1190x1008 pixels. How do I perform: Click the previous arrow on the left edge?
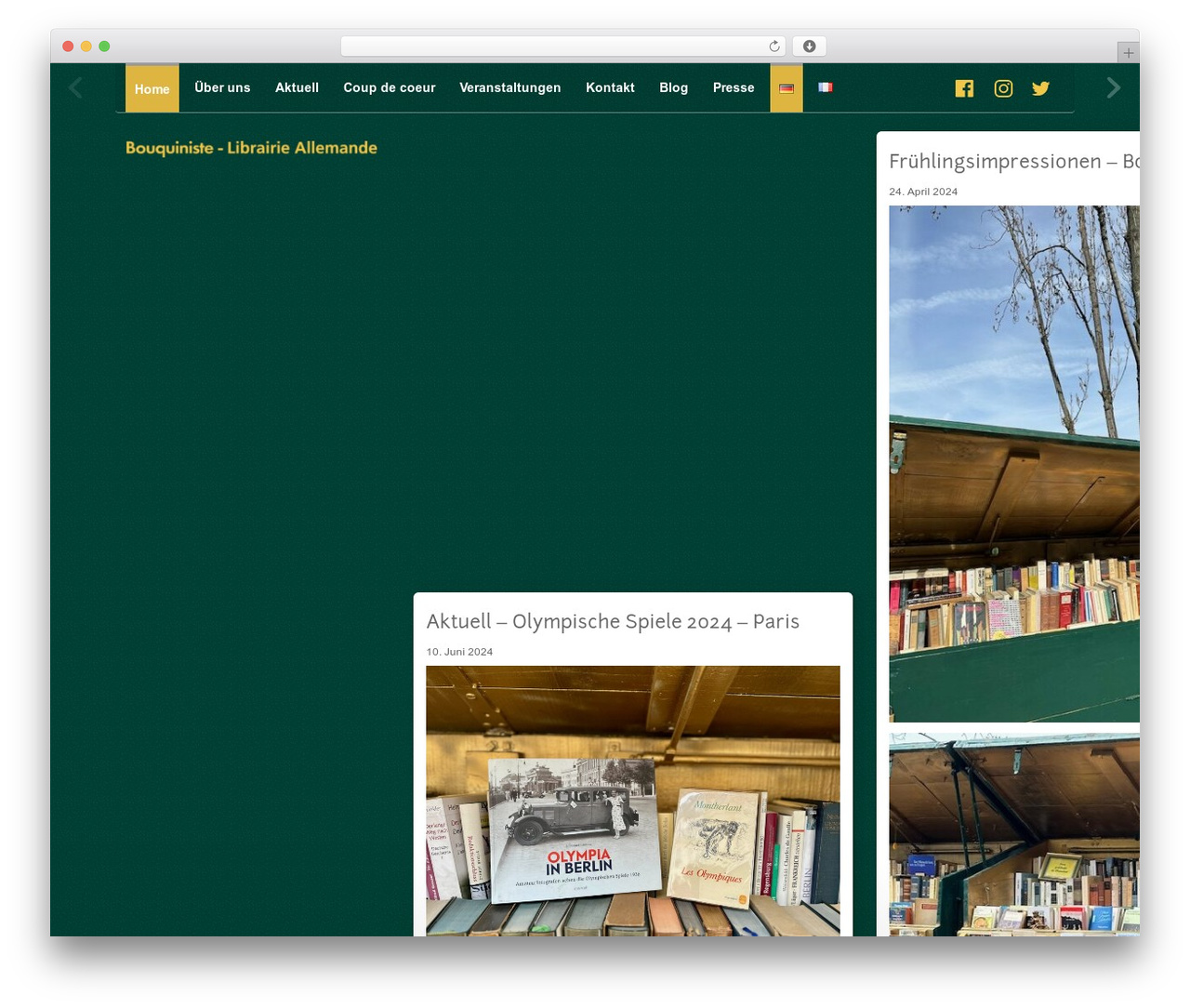tap(76, 87)
